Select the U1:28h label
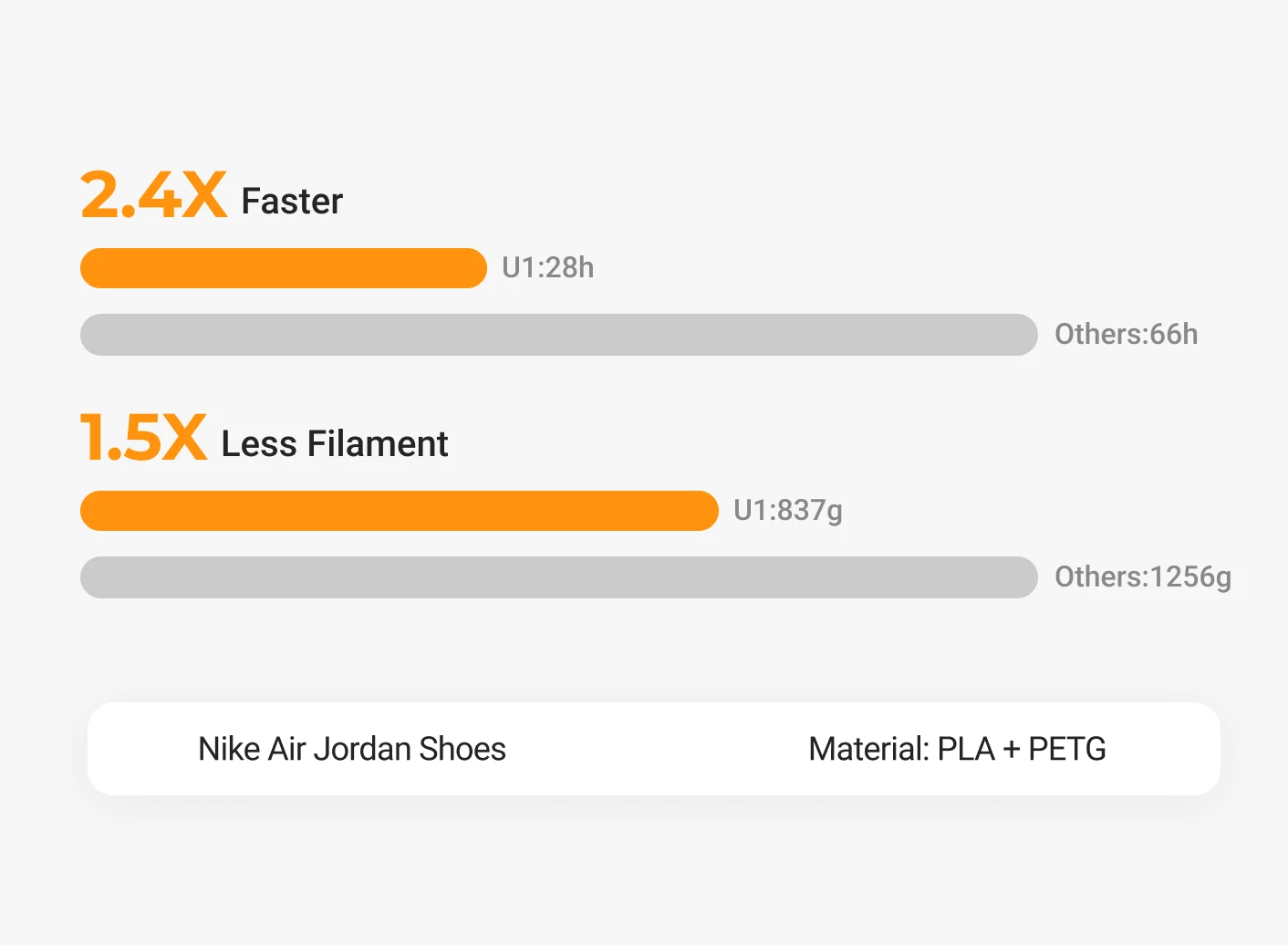 [547, 267]
